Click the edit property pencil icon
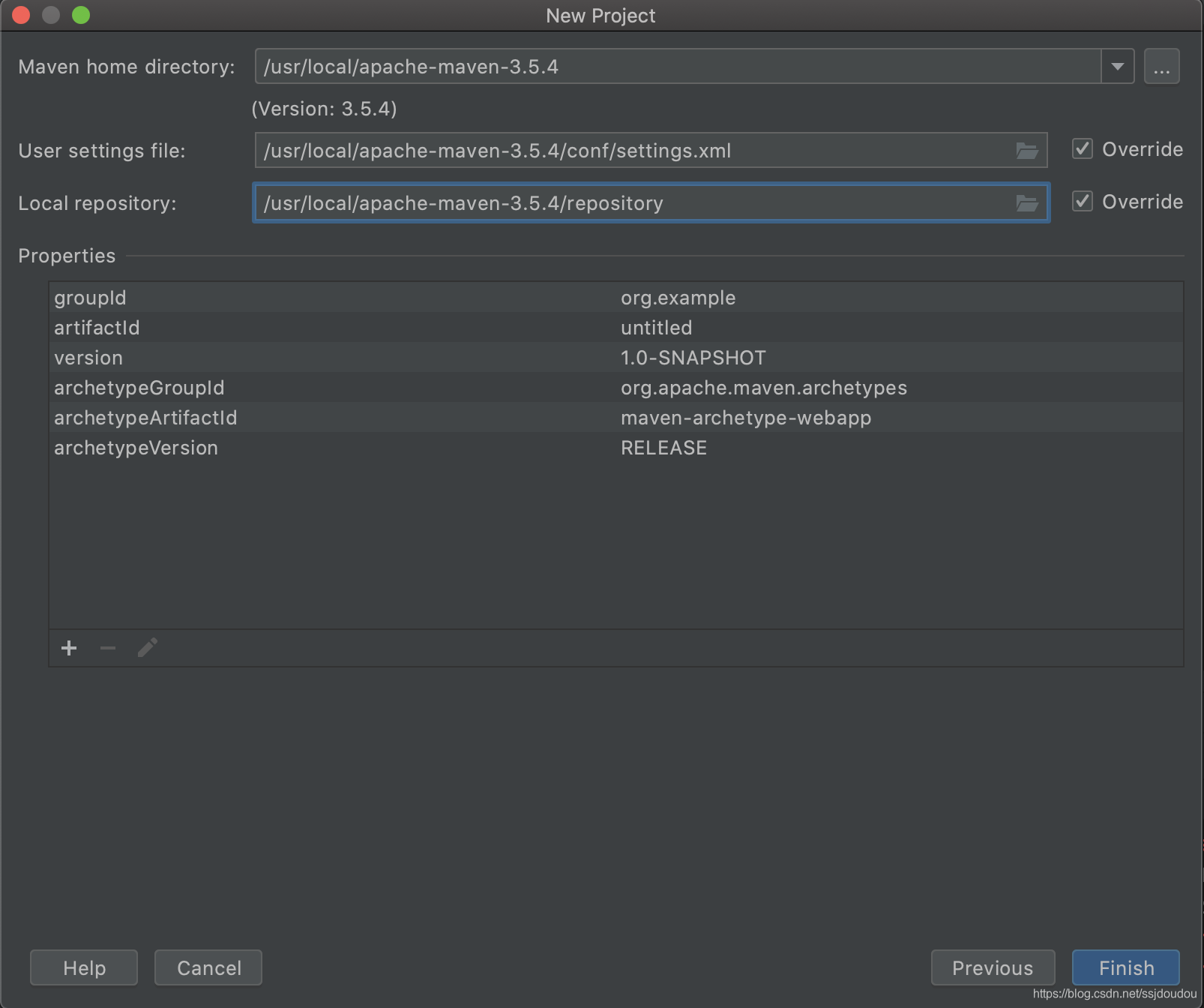The image size is (1204, 1008). 148,648
